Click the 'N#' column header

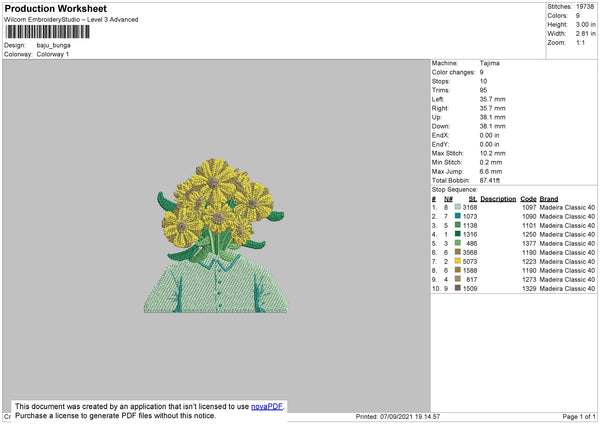(x=448, y=199)
